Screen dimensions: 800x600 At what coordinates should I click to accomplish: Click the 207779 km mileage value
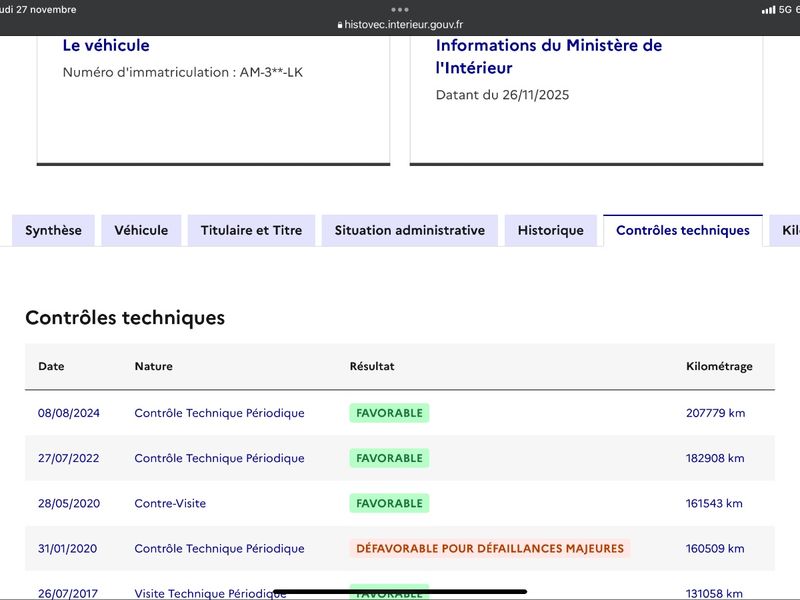click(x=715, y=413)
